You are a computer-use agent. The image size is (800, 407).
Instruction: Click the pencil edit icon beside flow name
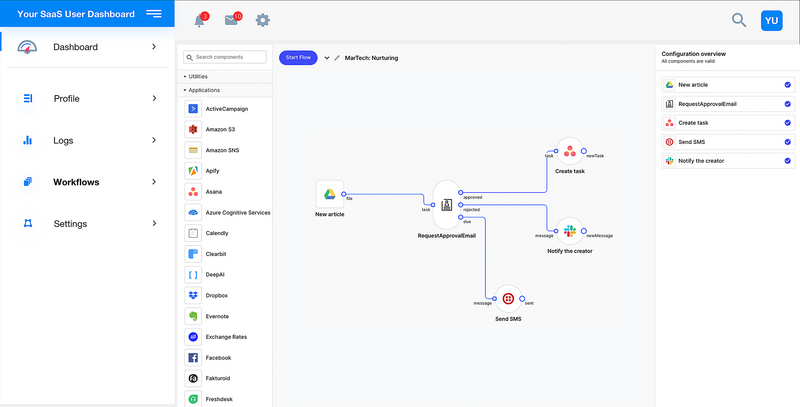point(337,58)
